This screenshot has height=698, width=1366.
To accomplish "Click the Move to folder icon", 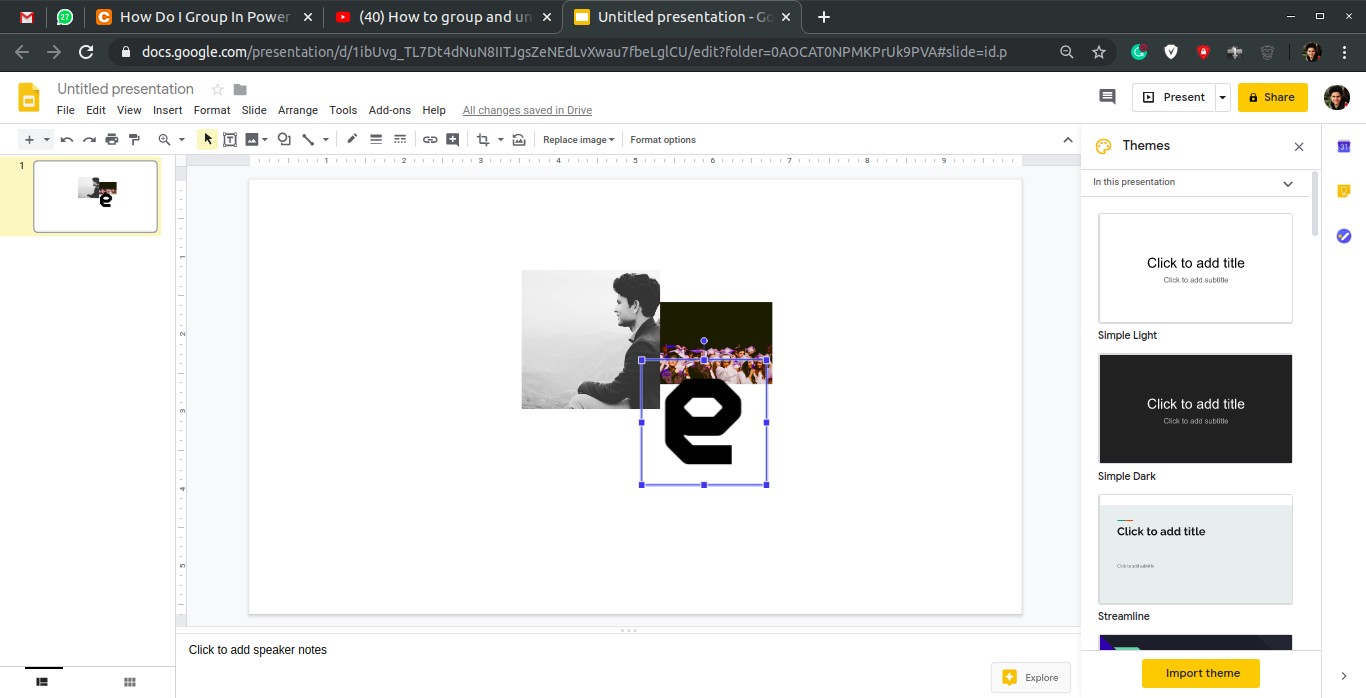I will [240, 90].
